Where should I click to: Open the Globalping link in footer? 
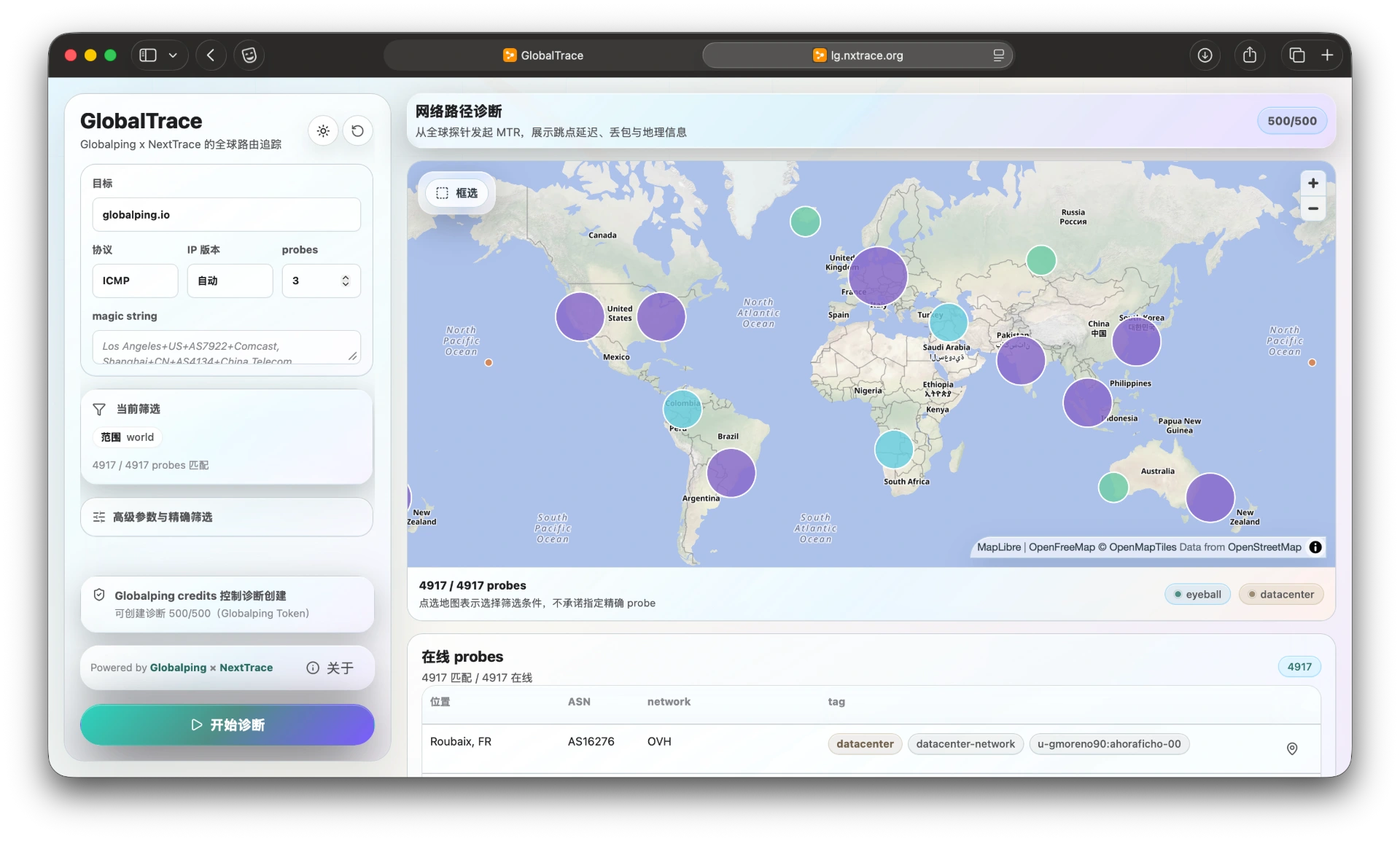(x=178, y=668)
